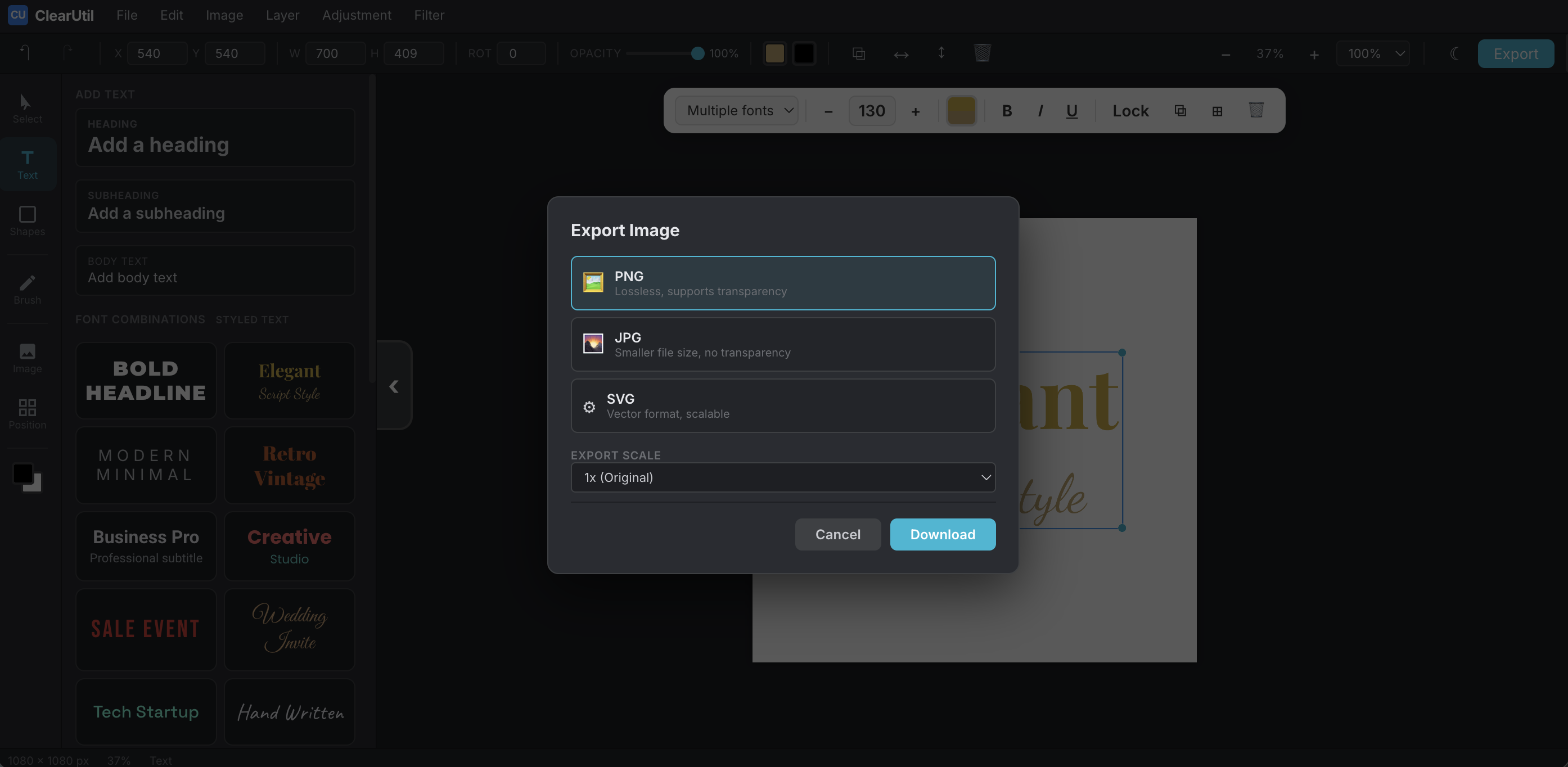This screenshot has height=767, width=1568.
Task: Delete the selected text using the trash icon
Action: 1256,110
